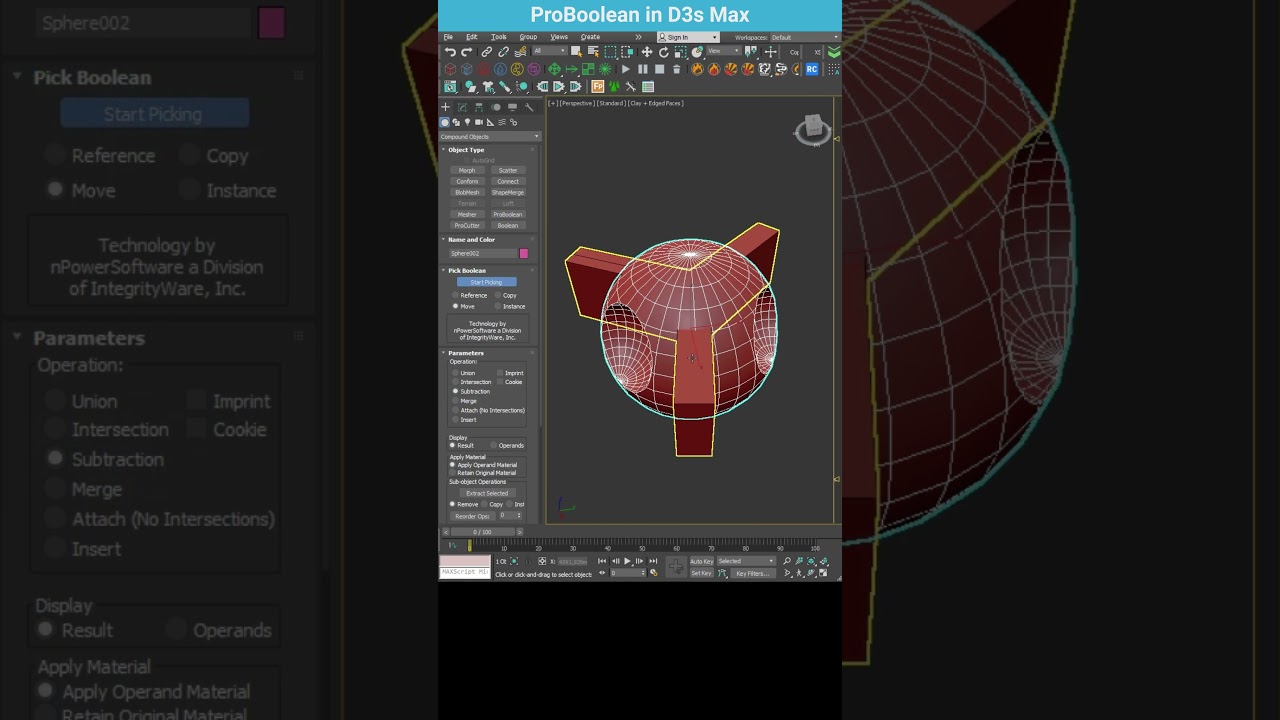Click the Unlink Selection icon

(x=503, y=52)
